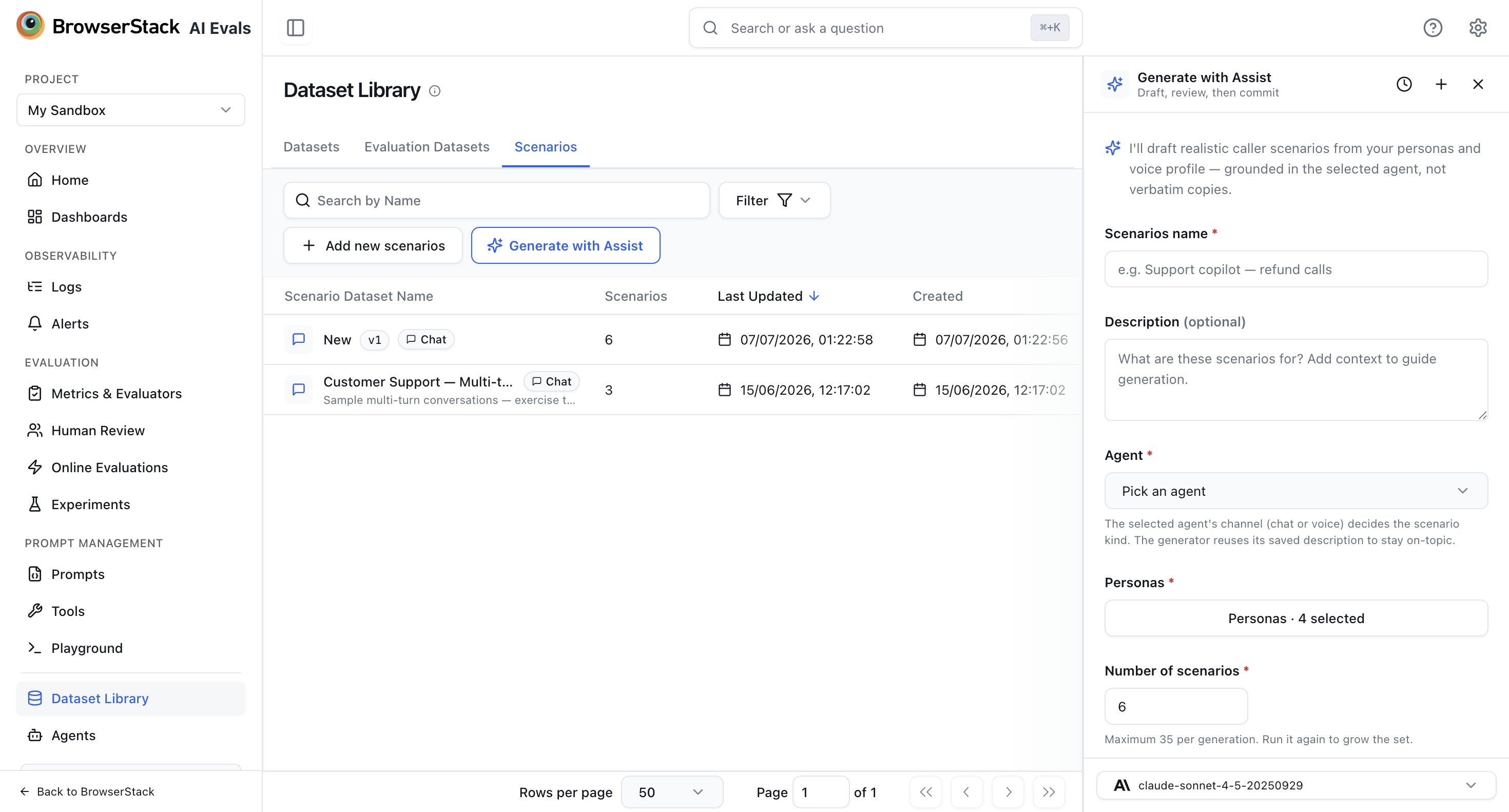Open Customer Support — Multi-t... dataset
Viewport: 1509px width, 812px height.
click(418, 381)
